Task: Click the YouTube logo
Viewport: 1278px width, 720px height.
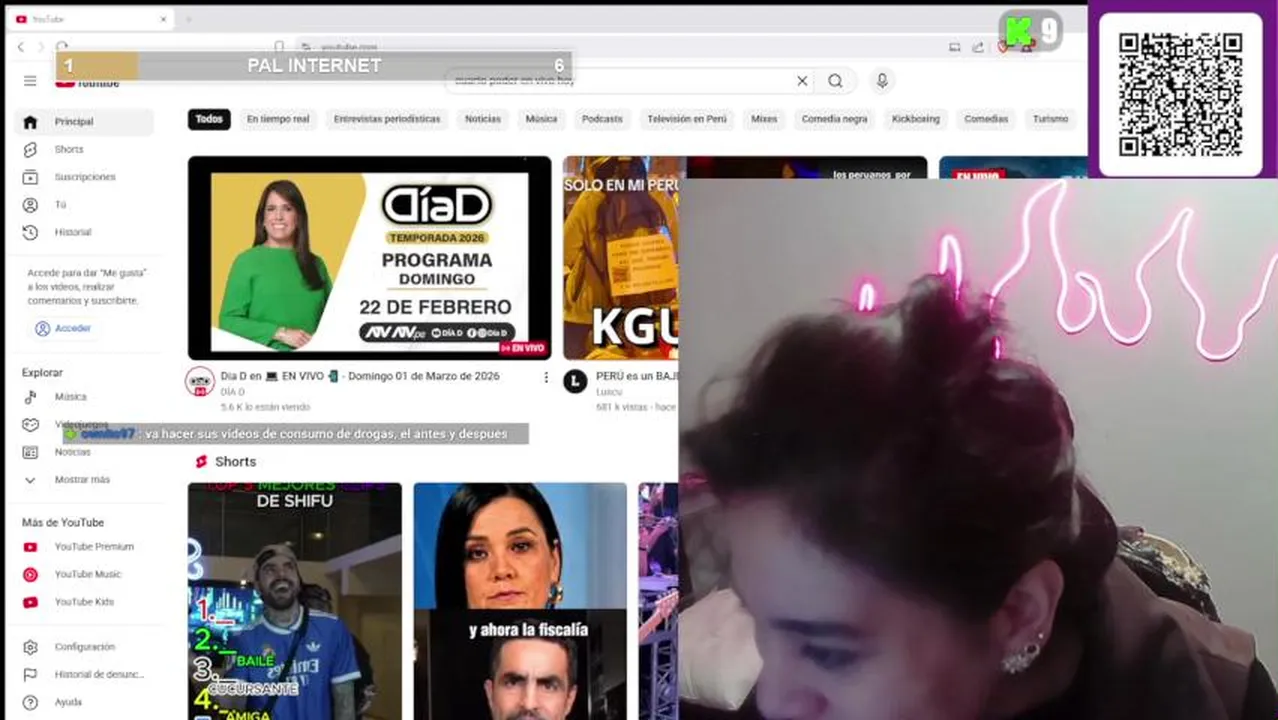Action: click(x=87, y=82)
